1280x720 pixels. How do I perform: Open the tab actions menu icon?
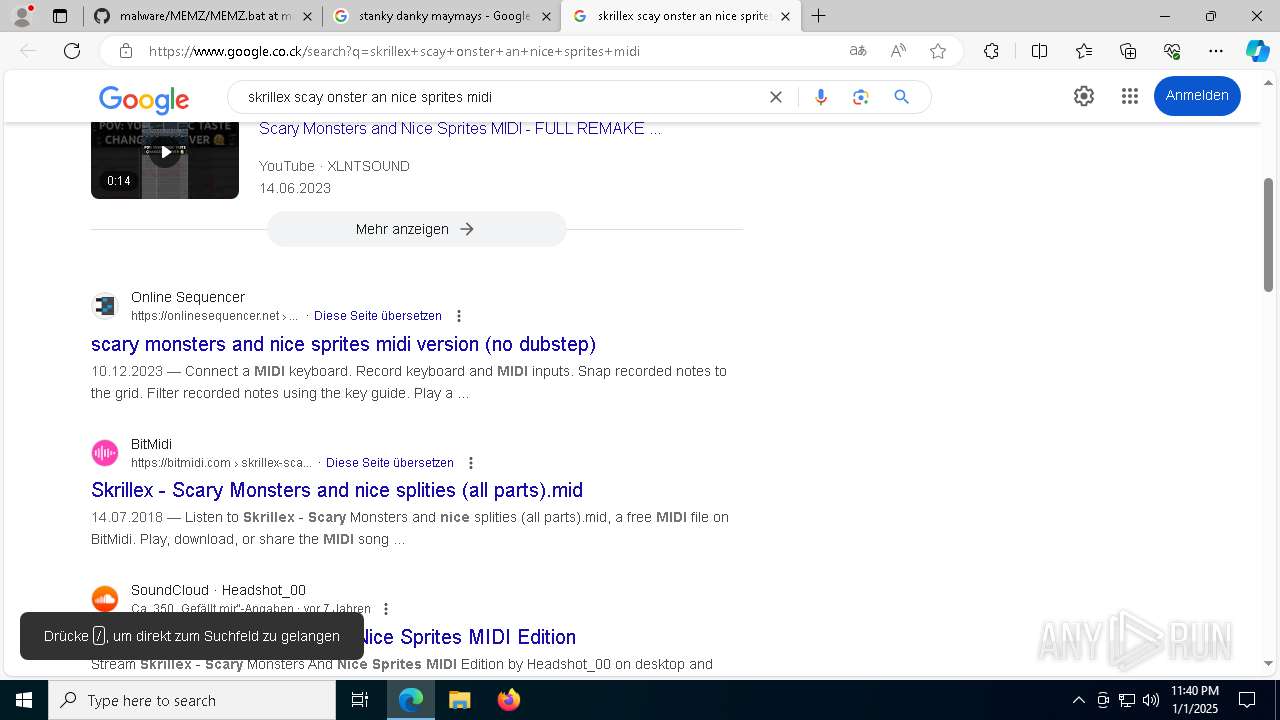click(60, 16)
